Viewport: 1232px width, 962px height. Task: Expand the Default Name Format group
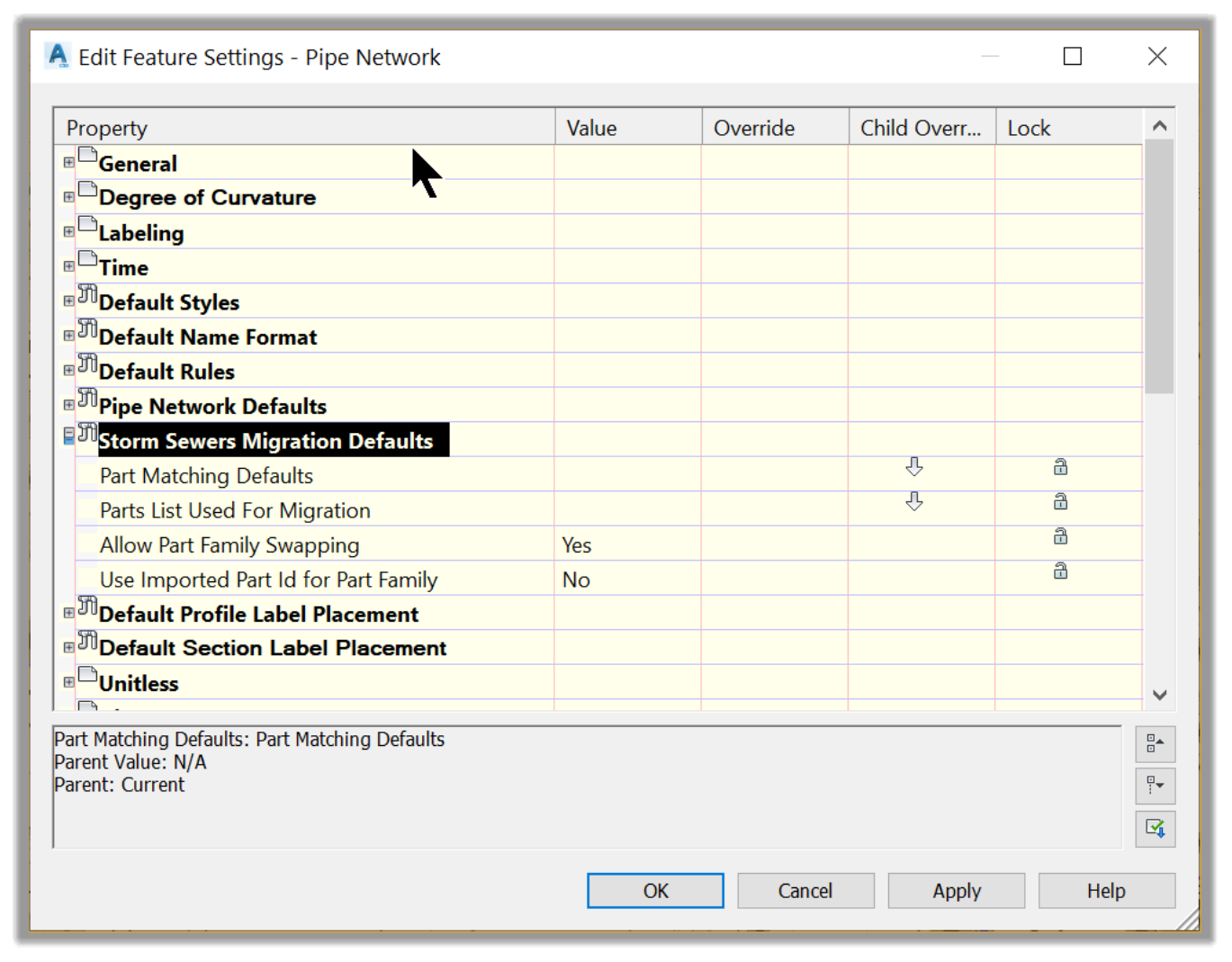click(x=69, y=336)
